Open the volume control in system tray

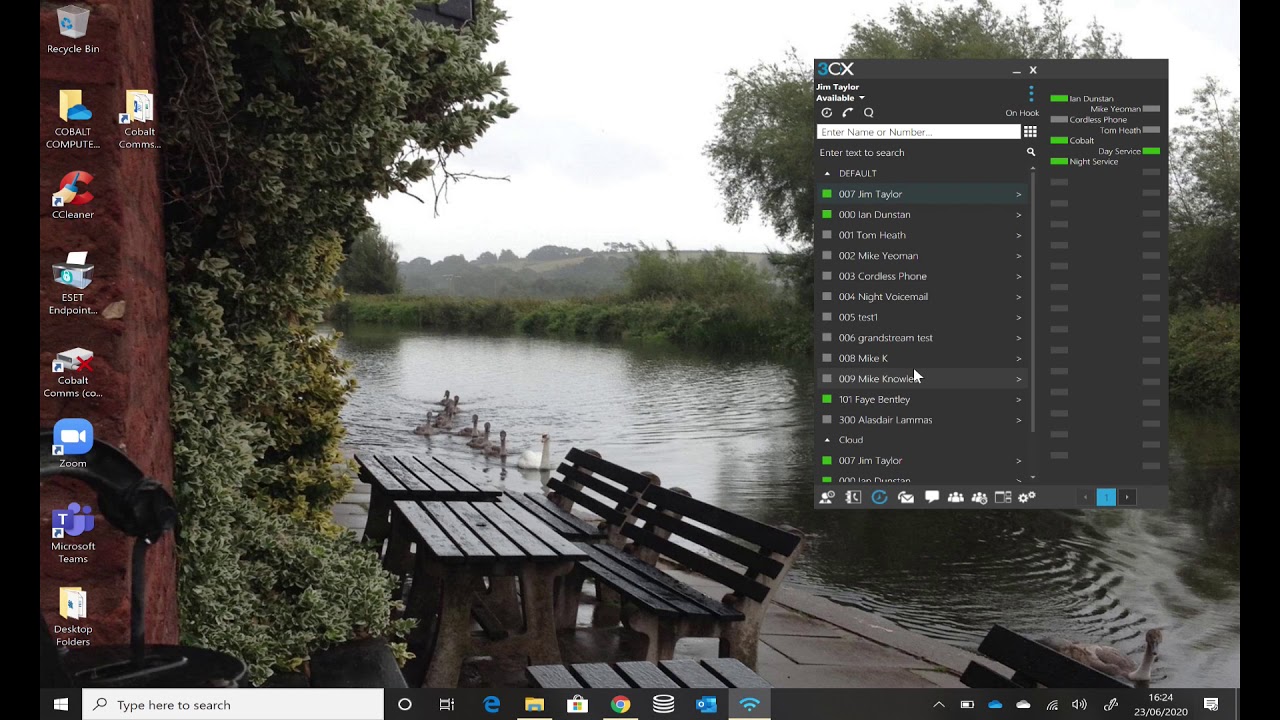(1079, 705)
